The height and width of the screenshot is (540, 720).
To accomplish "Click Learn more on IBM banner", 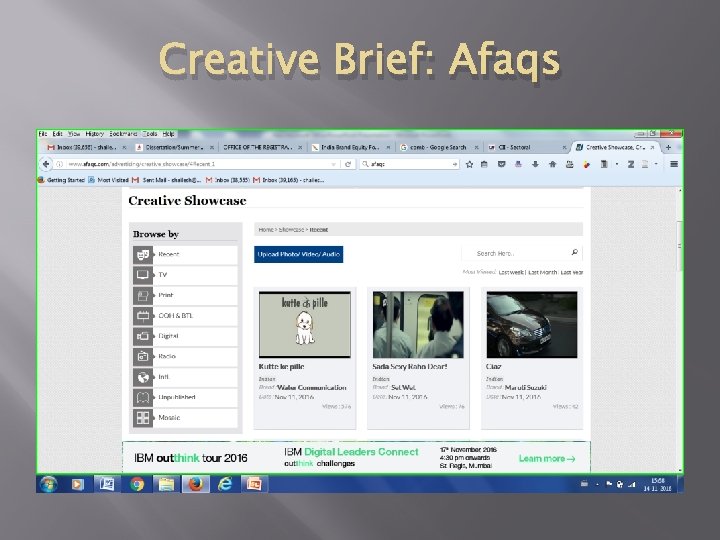I will click(x=547, y=458).
